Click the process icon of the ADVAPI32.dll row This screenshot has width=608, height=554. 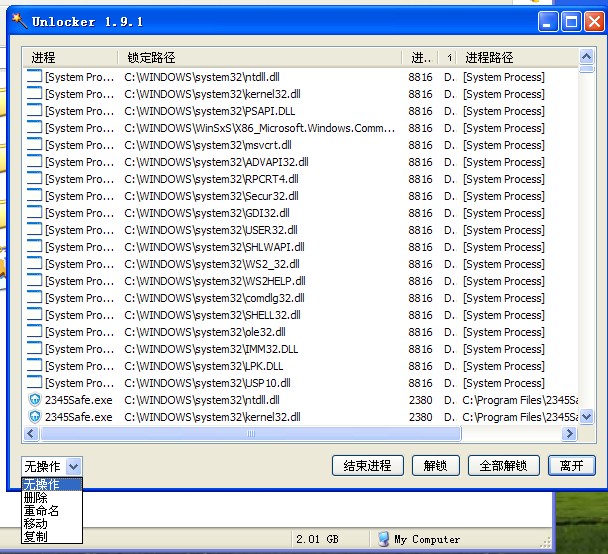(x=34, y=161)
